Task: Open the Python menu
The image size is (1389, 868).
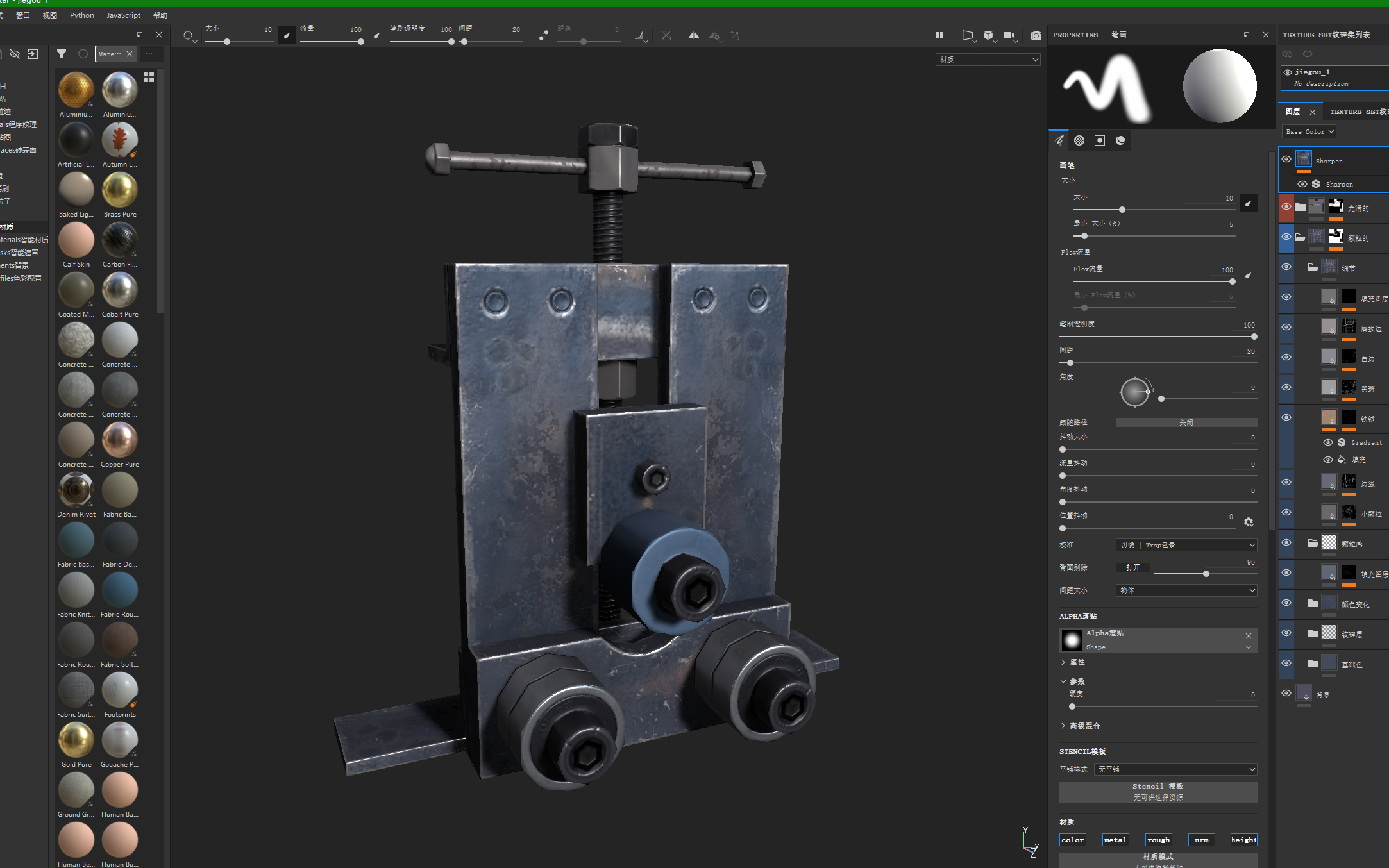Action: point(82,15)
